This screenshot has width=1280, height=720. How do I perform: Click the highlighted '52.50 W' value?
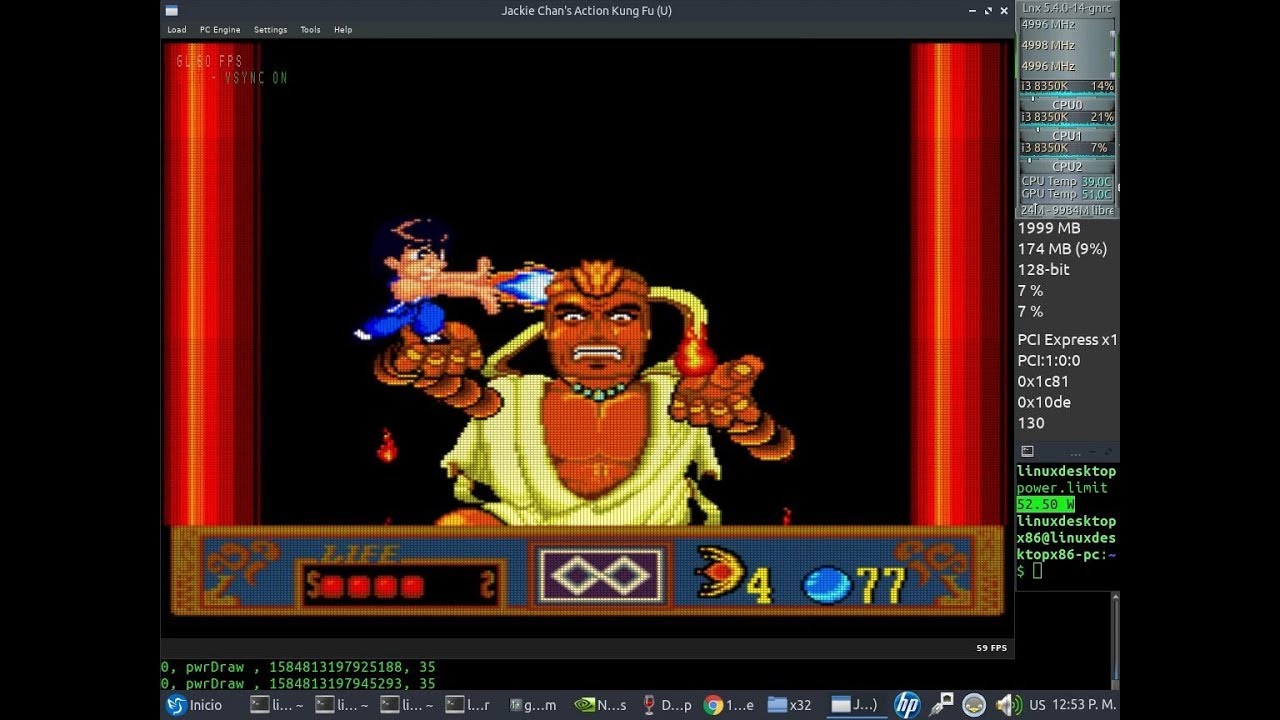click(1045, 505)
